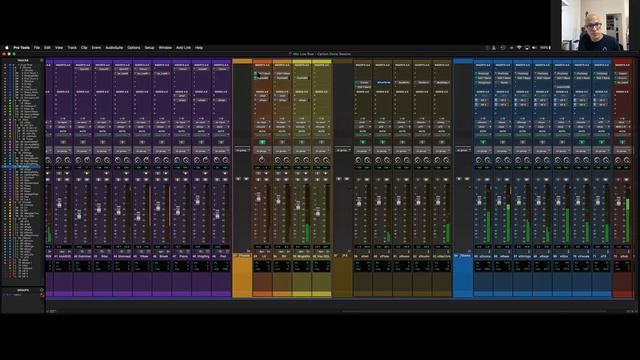Open the Clip menu

click(84, 48)
